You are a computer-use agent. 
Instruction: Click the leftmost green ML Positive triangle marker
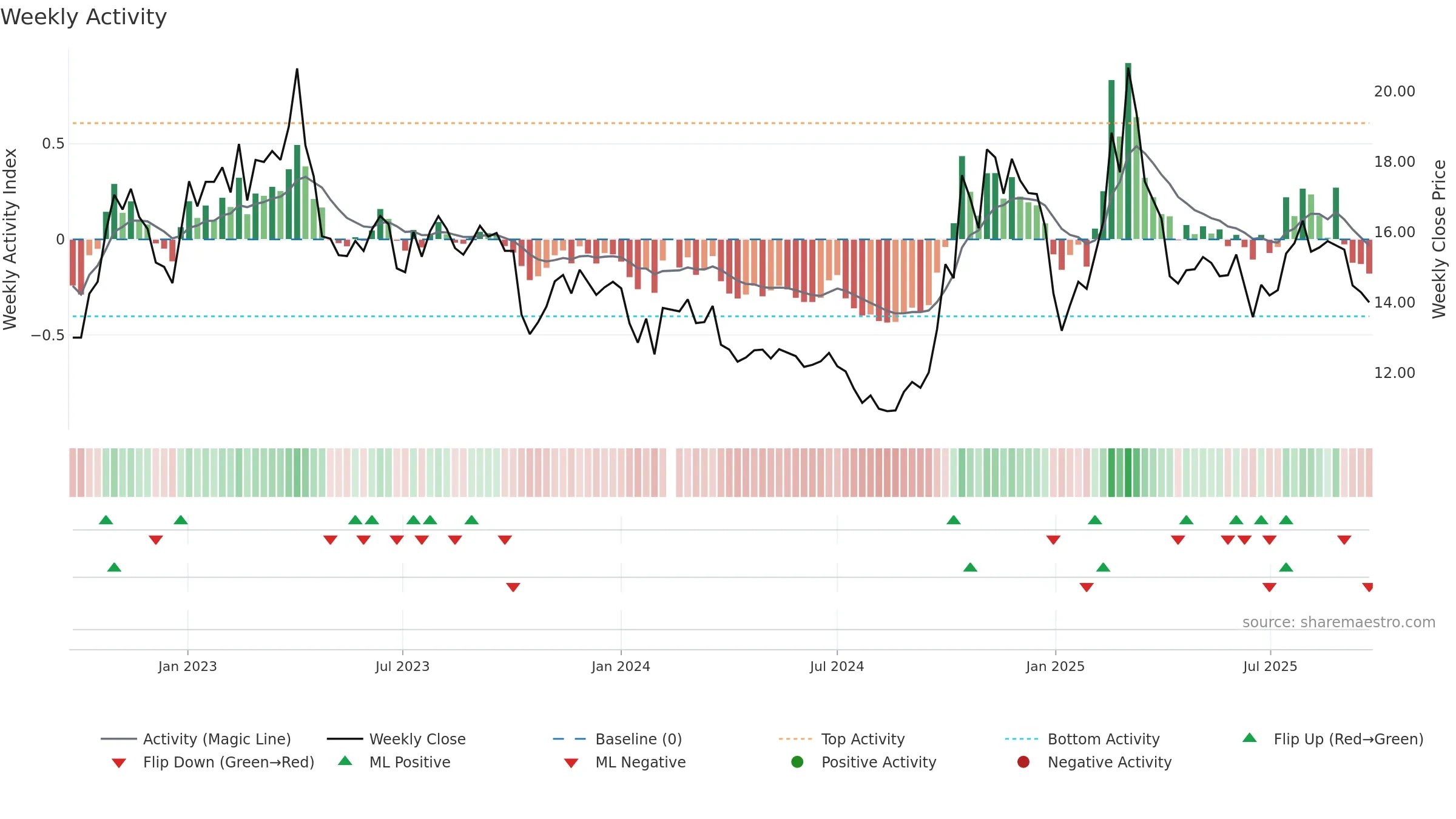pos(114,567)
